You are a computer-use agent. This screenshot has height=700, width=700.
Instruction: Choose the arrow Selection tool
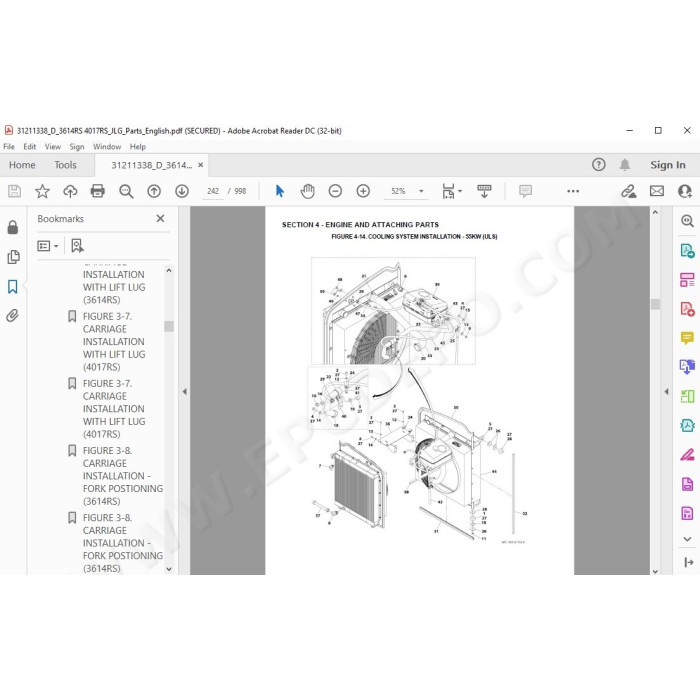point(280,191)
